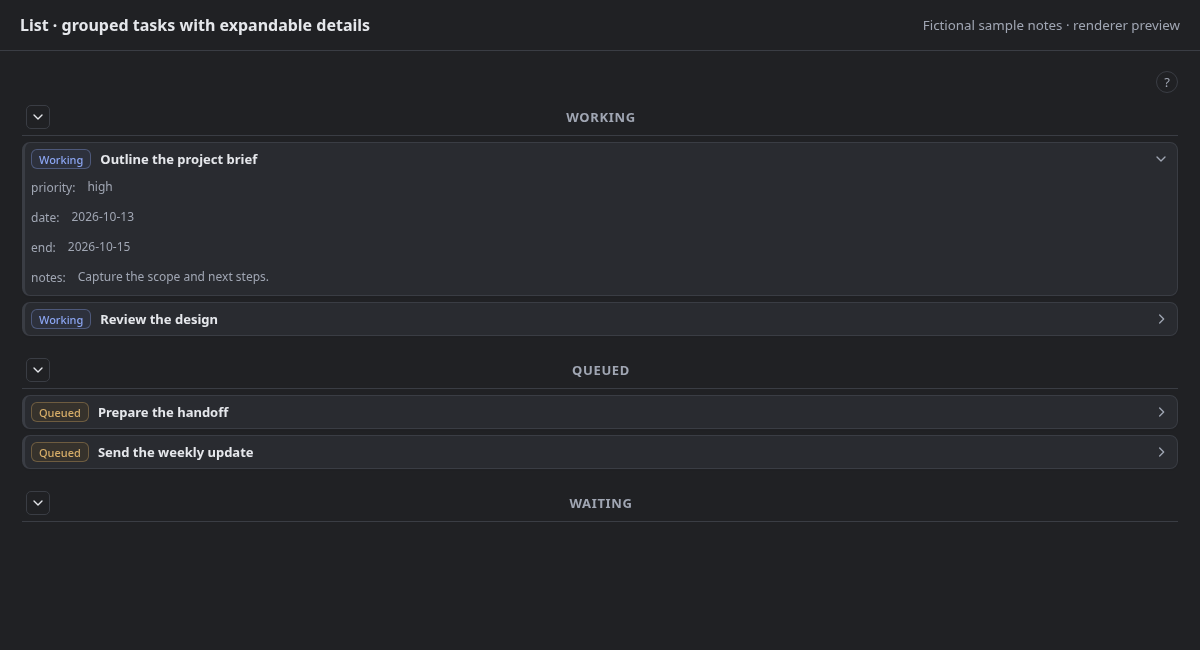Collapse the WORKING group chevron
The width and height of the screenshot is (1200, 650).
point(38,117)
